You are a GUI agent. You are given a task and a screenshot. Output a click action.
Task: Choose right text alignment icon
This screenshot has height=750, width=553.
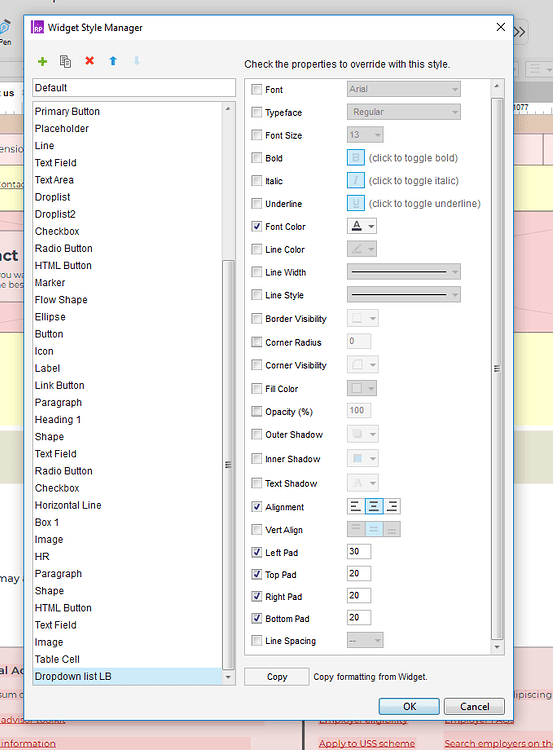(x=392, y=506)
